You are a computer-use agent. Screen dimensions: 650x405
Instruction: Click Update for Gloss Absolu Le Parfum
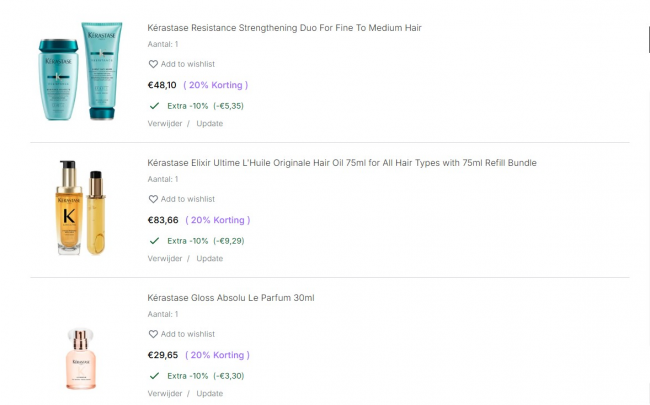tap(209, 394)
